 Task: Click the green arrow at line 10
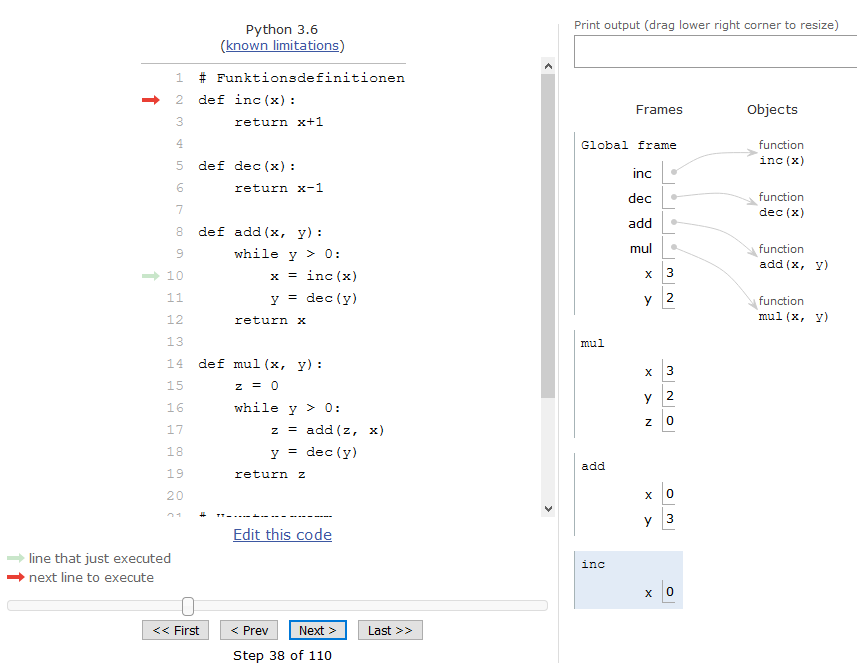(150, 276)
